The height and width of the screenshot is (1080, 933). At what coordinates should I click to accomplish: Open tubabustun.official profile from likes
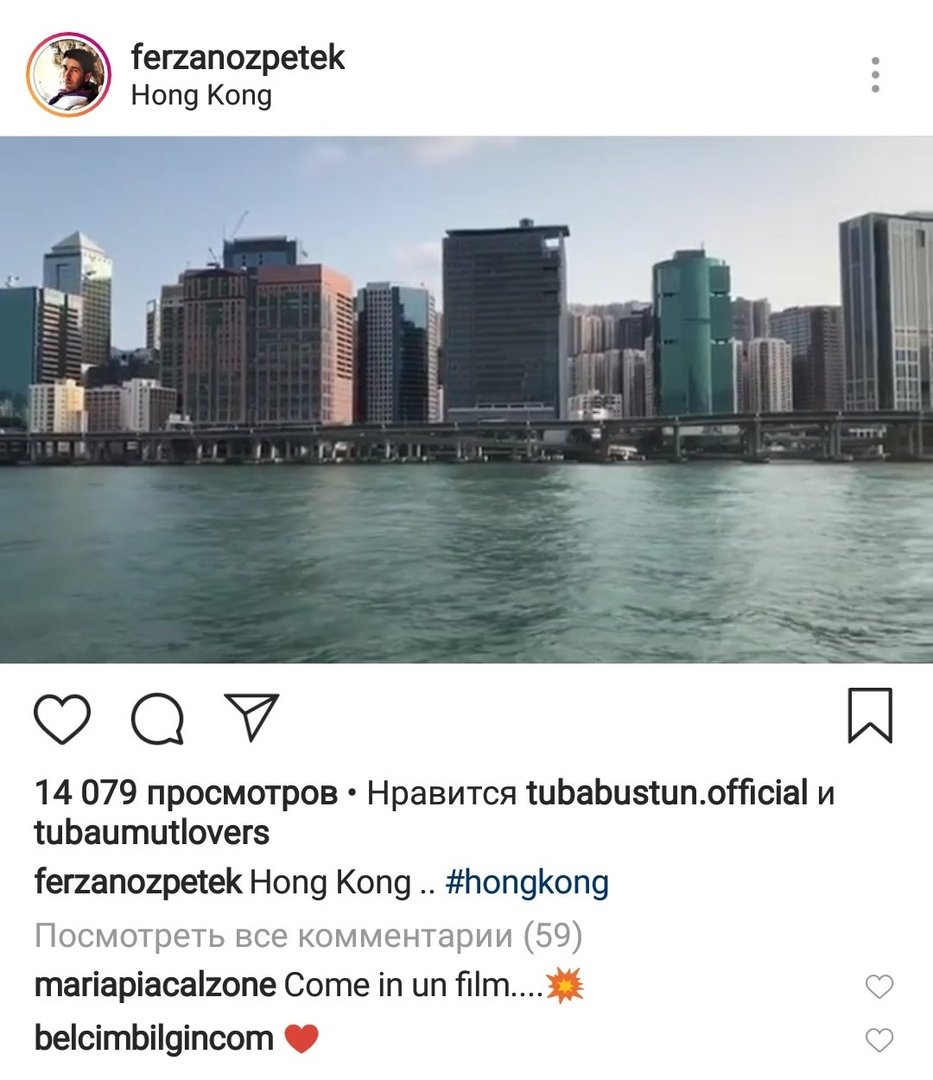click(x=667, y=793)
